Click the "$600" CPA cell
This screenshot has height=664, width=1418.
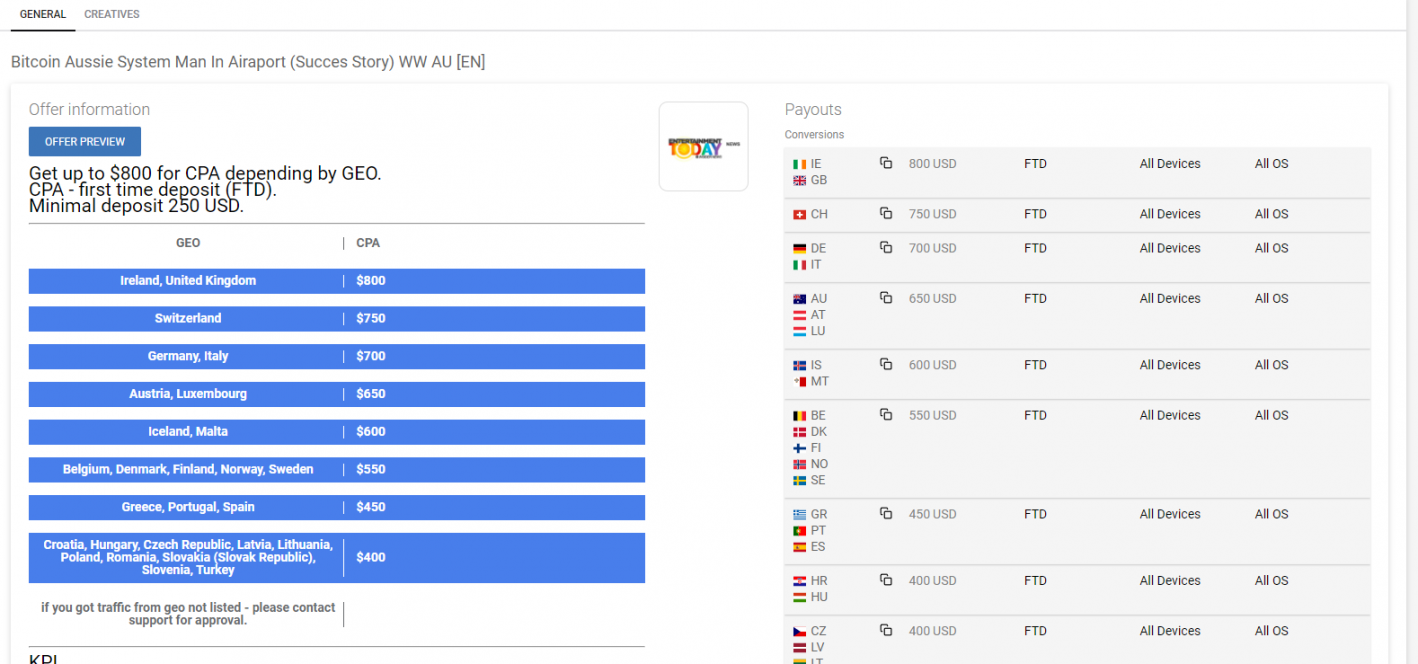coord(370,432)
